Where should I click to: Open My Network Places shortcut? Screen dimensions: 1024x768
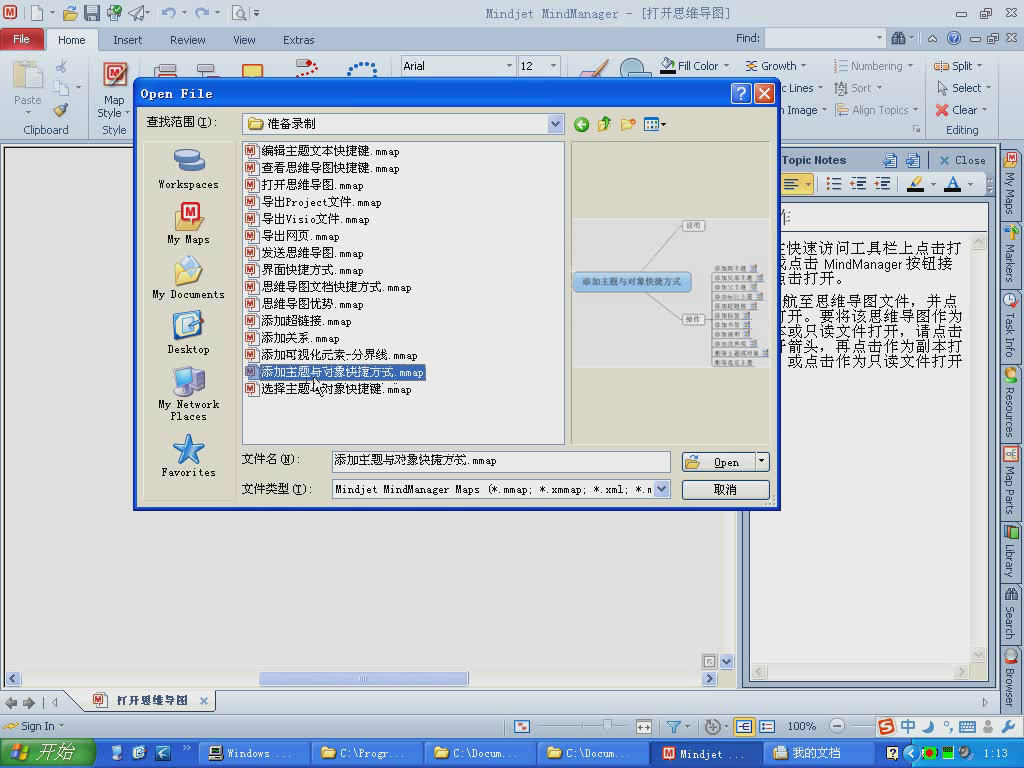click(x=188, y=394)
